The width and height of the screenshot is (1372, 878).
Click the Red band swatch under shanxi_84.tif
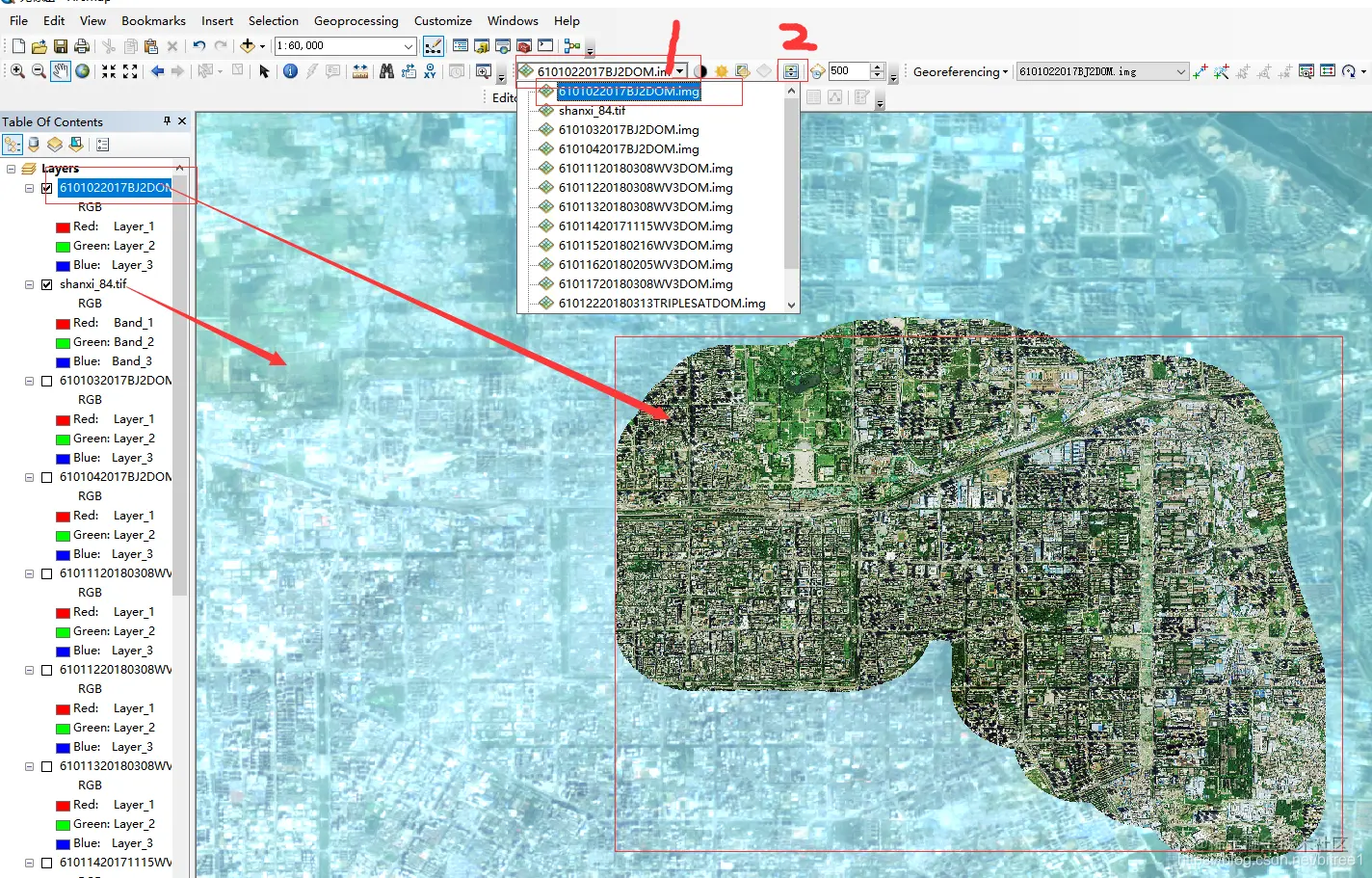pos(63,324)
